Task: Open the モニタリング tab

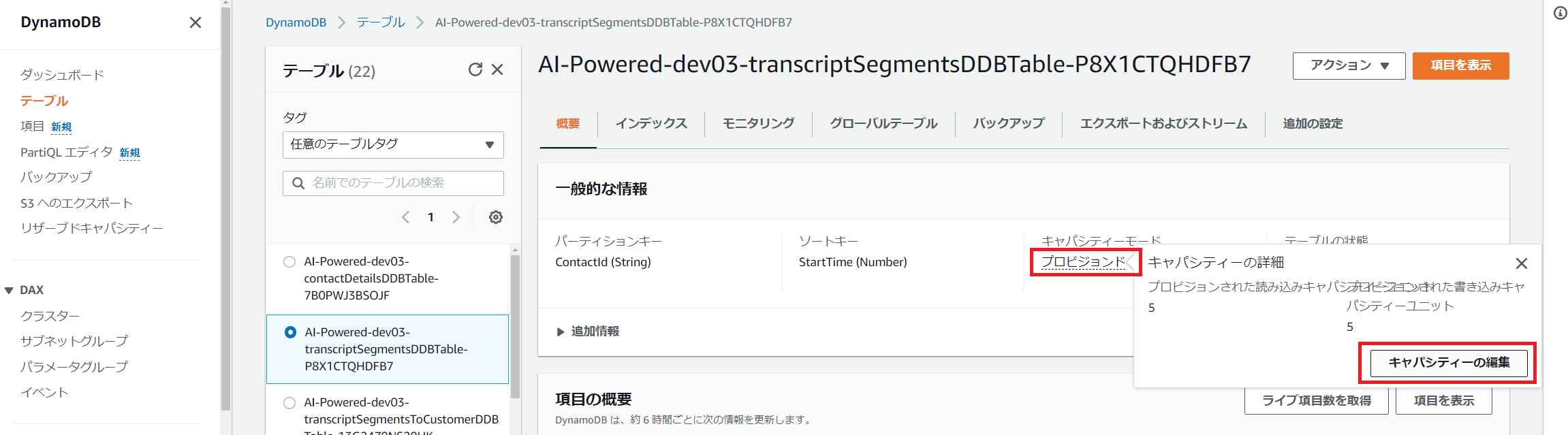Action: tap(758, 124)
